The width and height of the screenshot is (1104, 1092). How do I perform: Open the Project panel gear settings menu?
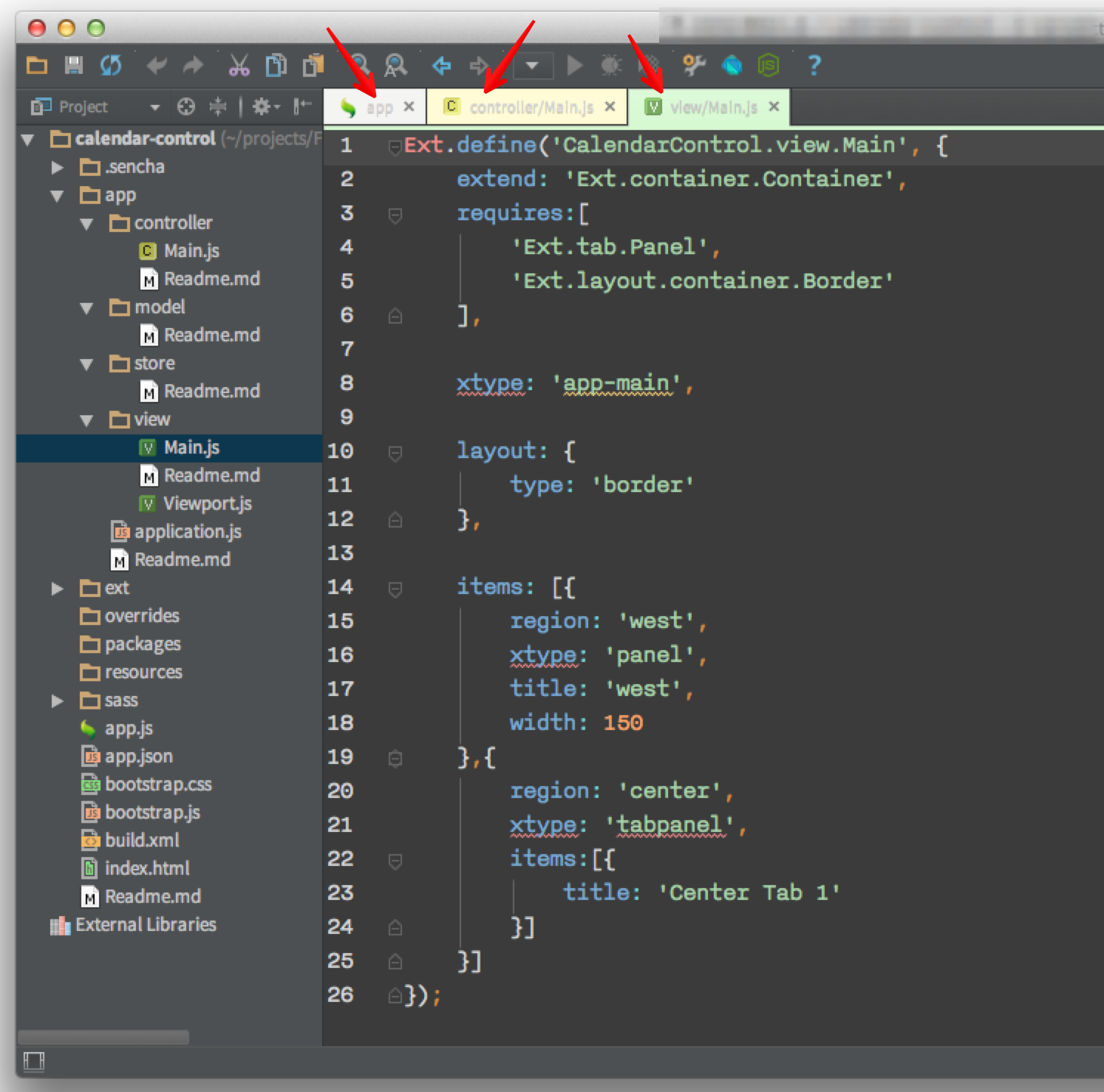point(266,107)
